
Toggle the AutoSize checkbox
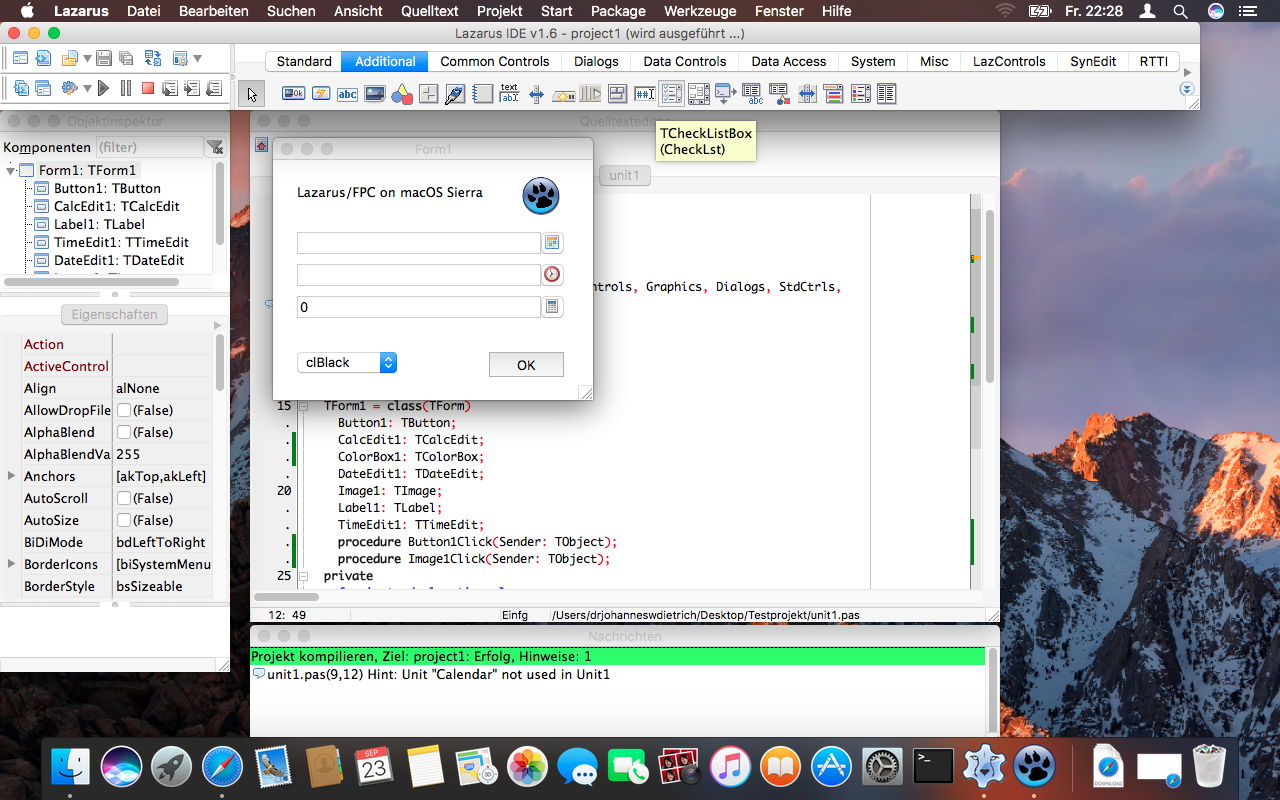[124, 520]
